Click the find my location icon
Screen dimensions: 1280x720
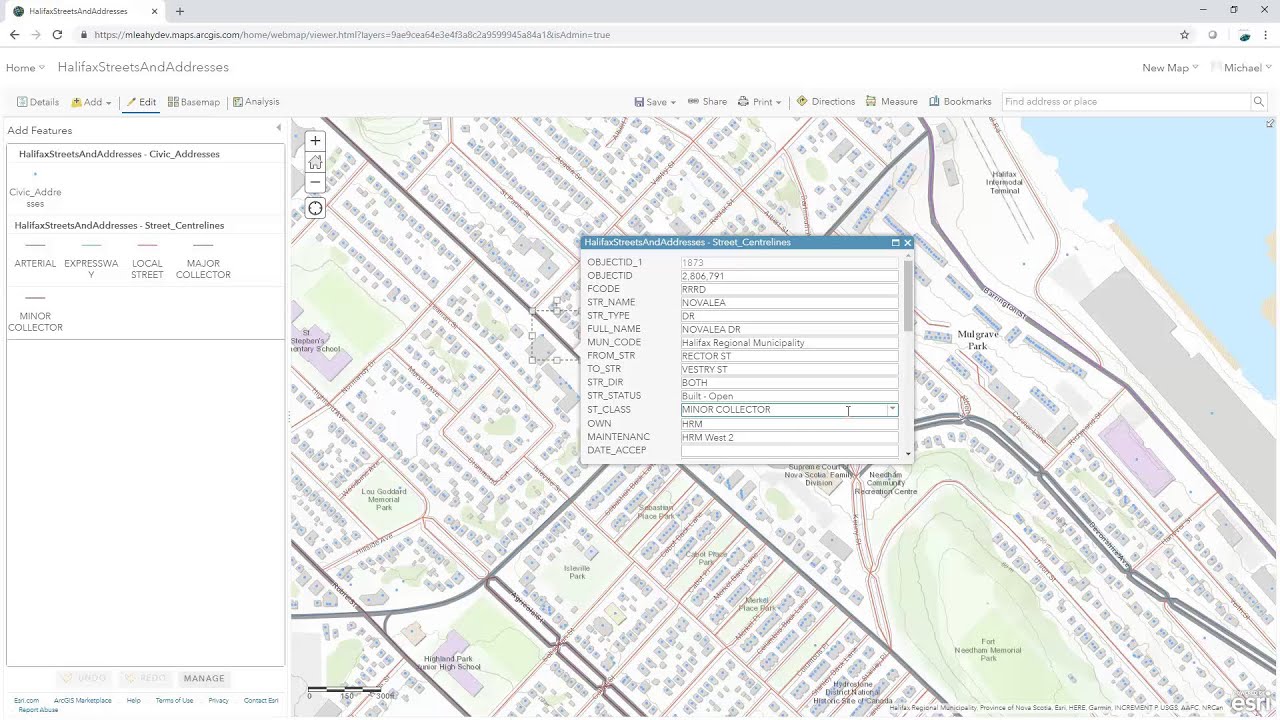tap(315, 208)
